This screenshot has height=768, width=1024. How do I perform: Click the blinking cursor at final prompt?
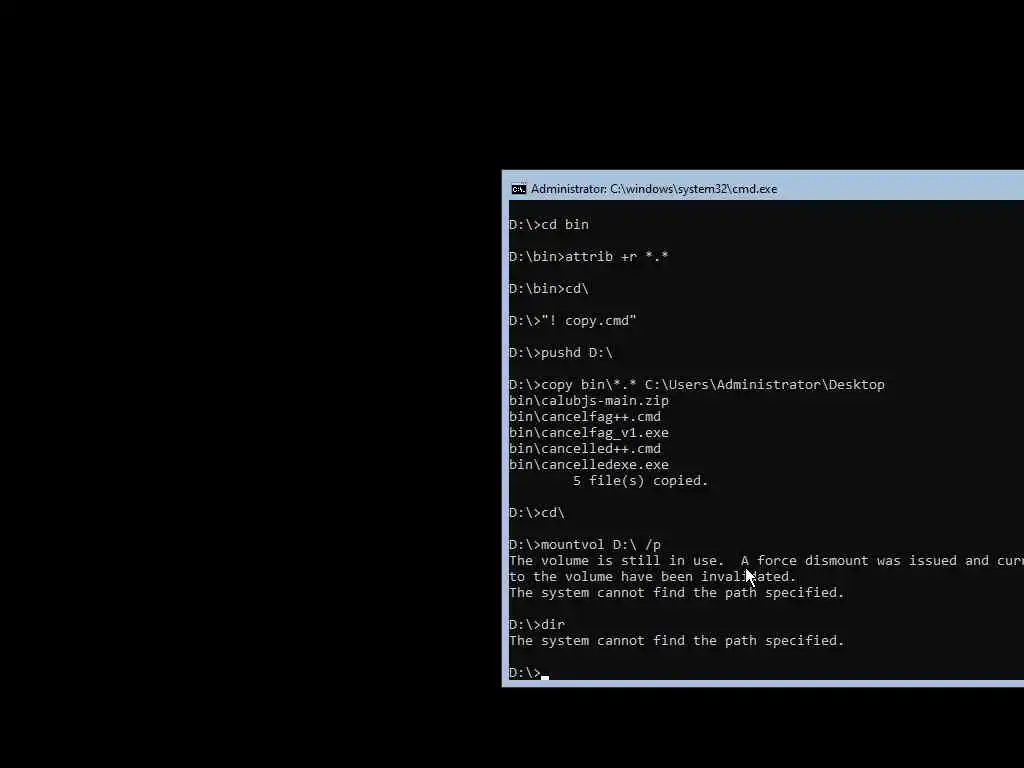545,677
